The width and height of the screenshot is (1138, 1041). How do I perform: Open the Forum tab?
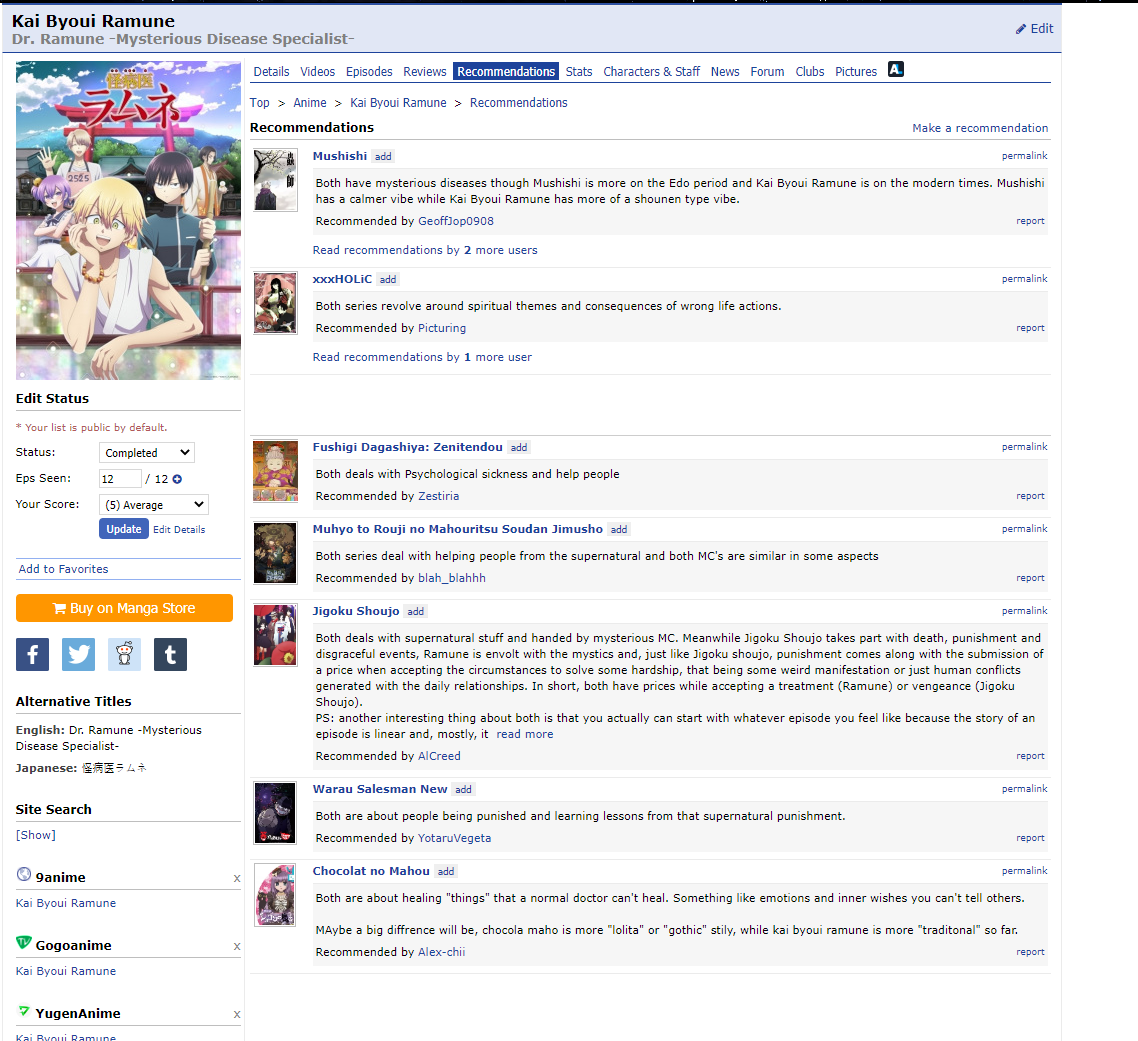767,72
